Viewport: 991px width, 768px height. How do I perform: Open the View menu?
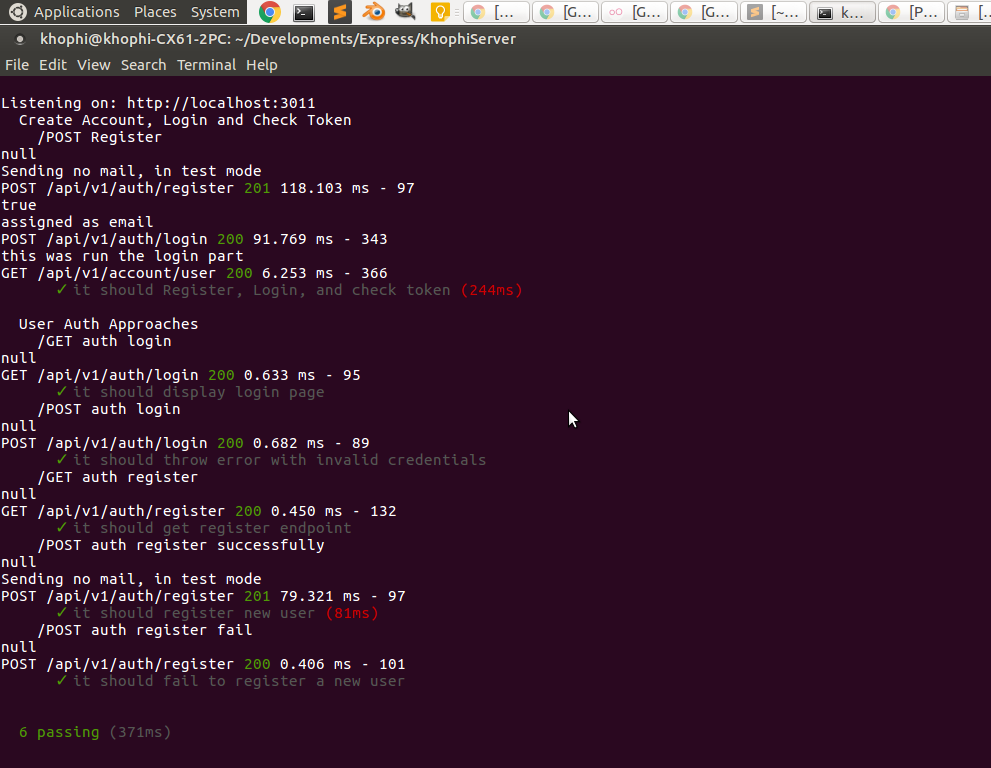(94, 65)
